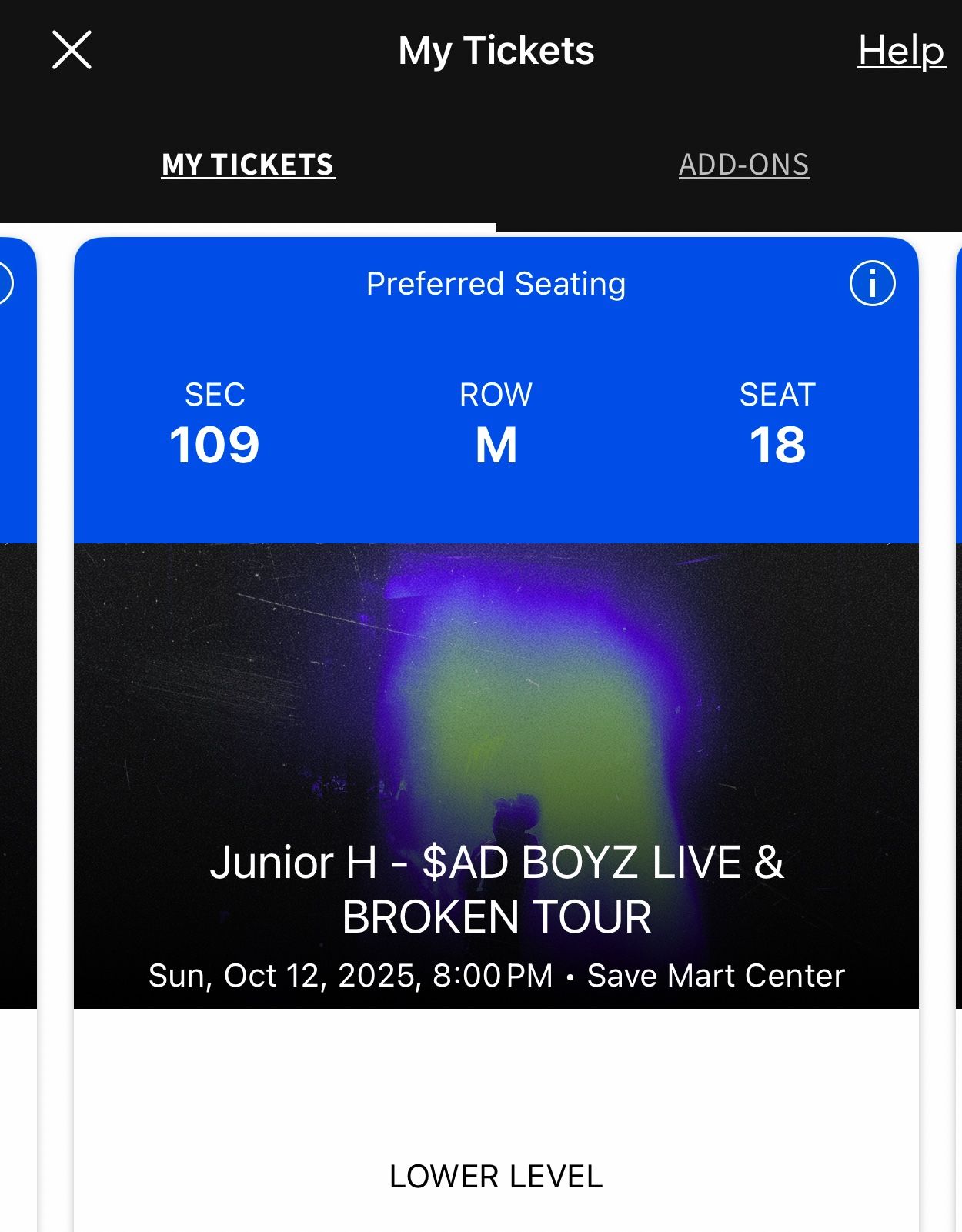Switch to the ADD-ONS tab
Screen dimensions: 962x1232
[743, 165]
